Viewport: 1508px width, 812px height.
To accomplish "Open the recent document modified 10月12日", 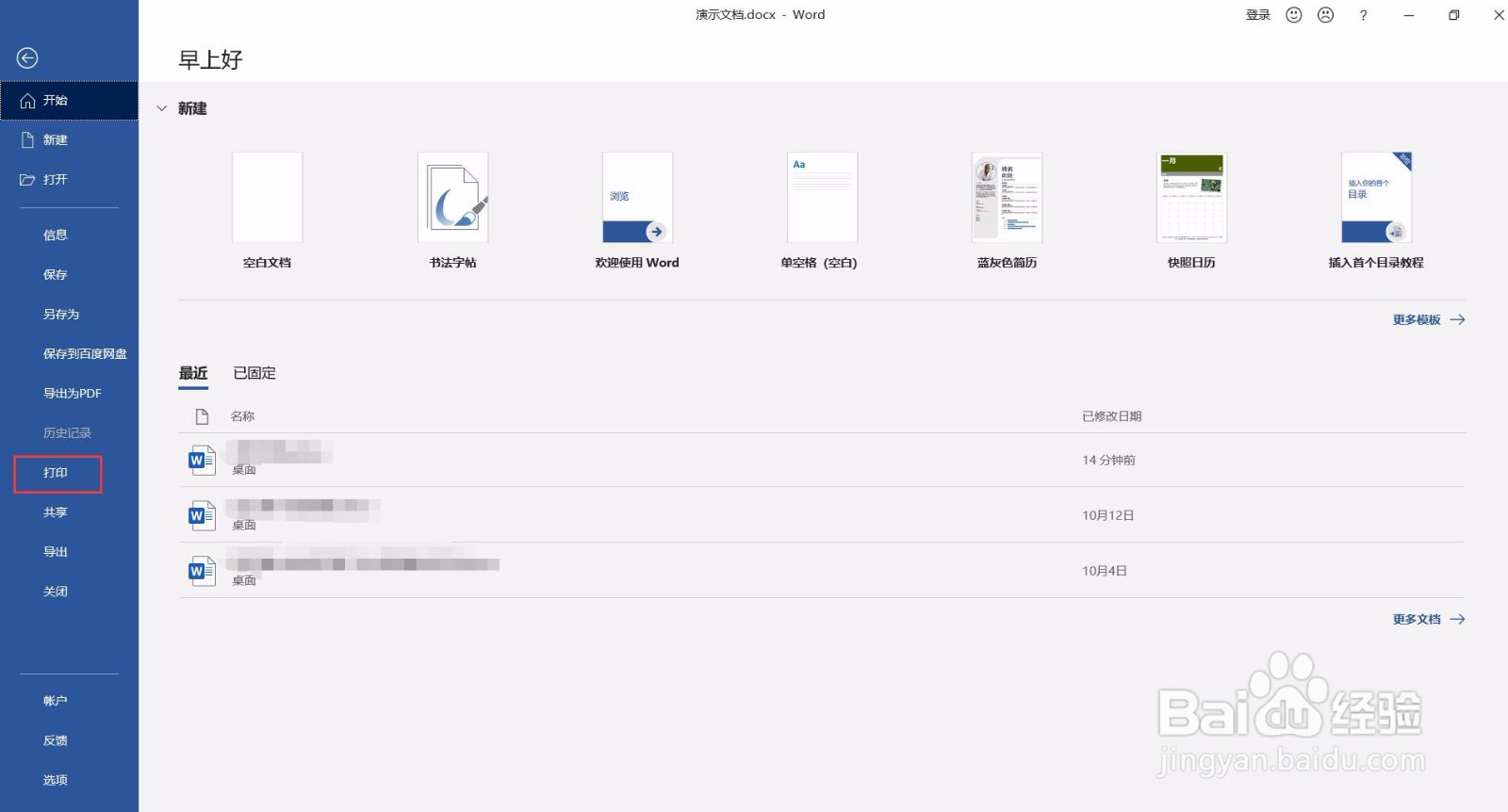I will (x=822, y=514).
